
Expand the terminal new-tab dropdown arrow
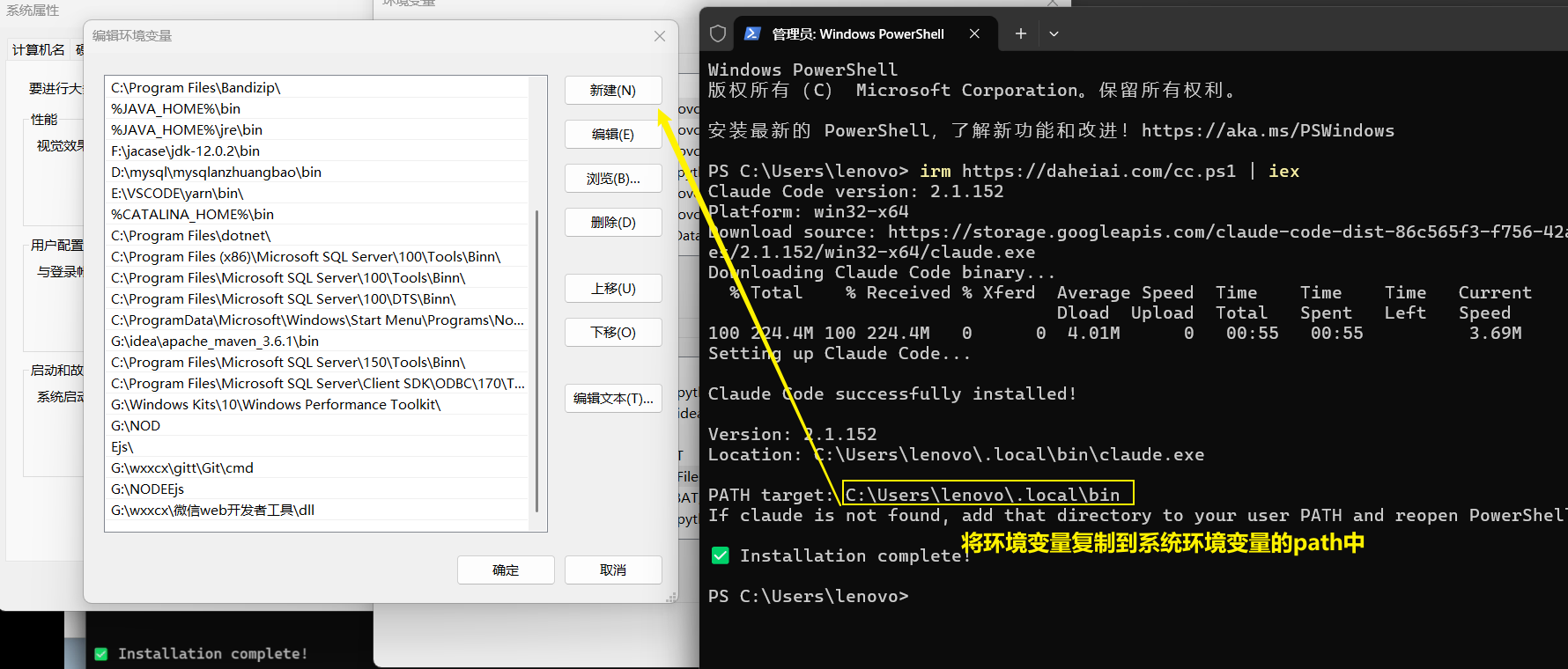click(x=1054, y=33)
